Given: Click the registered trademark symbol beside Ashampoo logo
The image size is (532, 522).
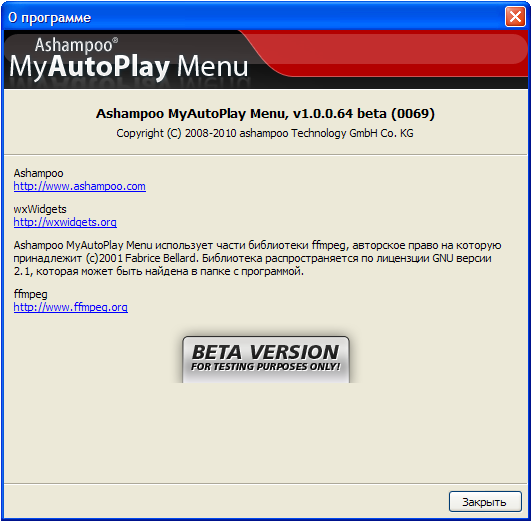Looking at the screenshot, I should tap(115, 40).
